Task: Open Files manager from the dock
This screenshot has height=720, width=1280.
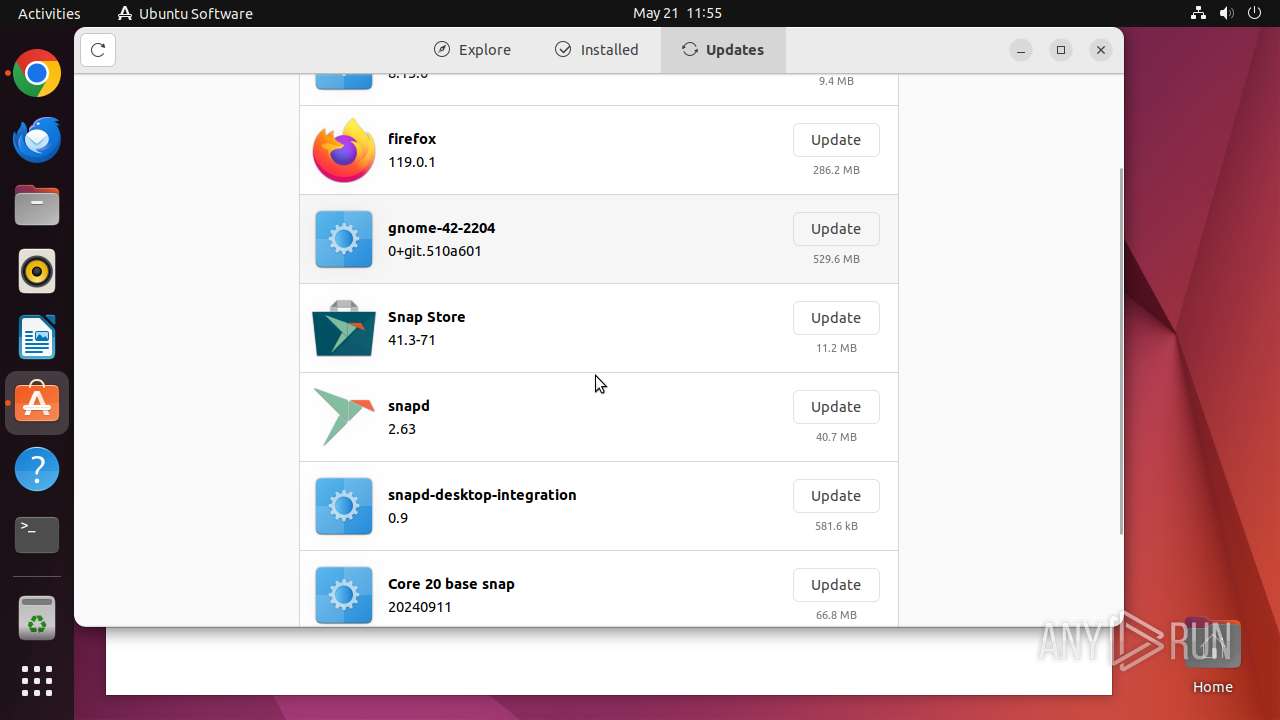Action: click(x=37, y=206)
